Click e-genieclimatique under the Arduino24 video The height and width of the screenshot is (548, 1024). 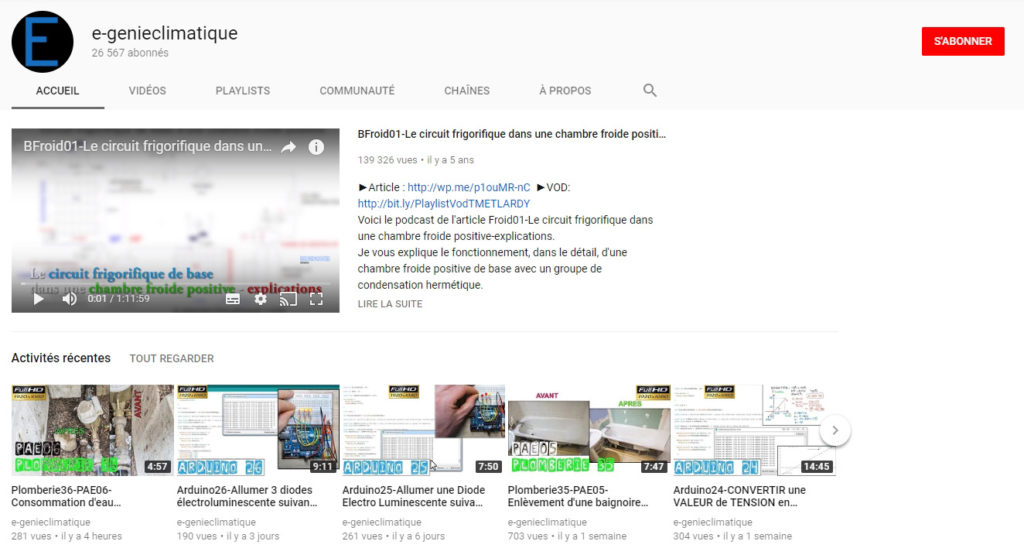pos(713,523)
